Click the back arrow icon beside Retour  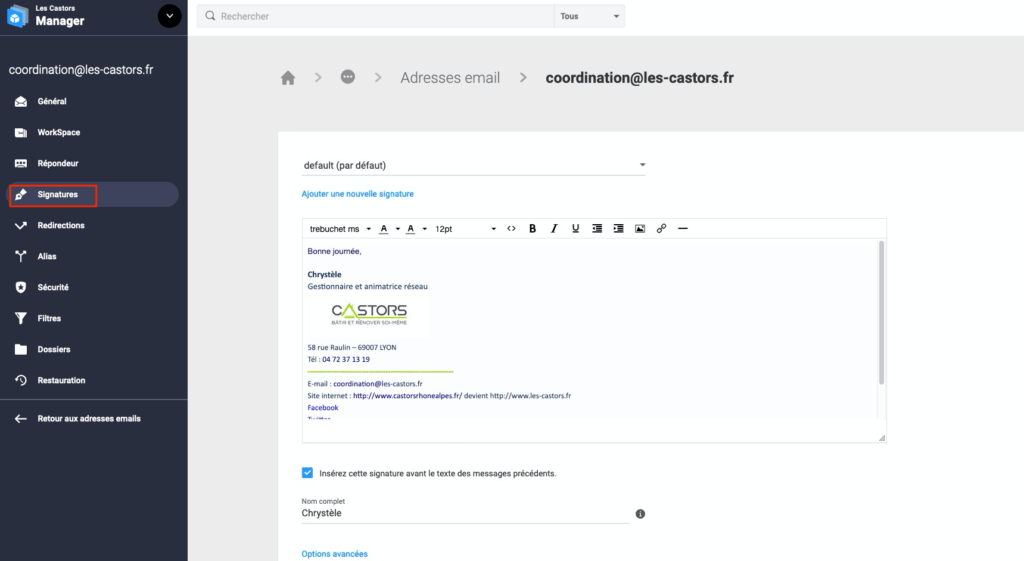tap(21, 419)
